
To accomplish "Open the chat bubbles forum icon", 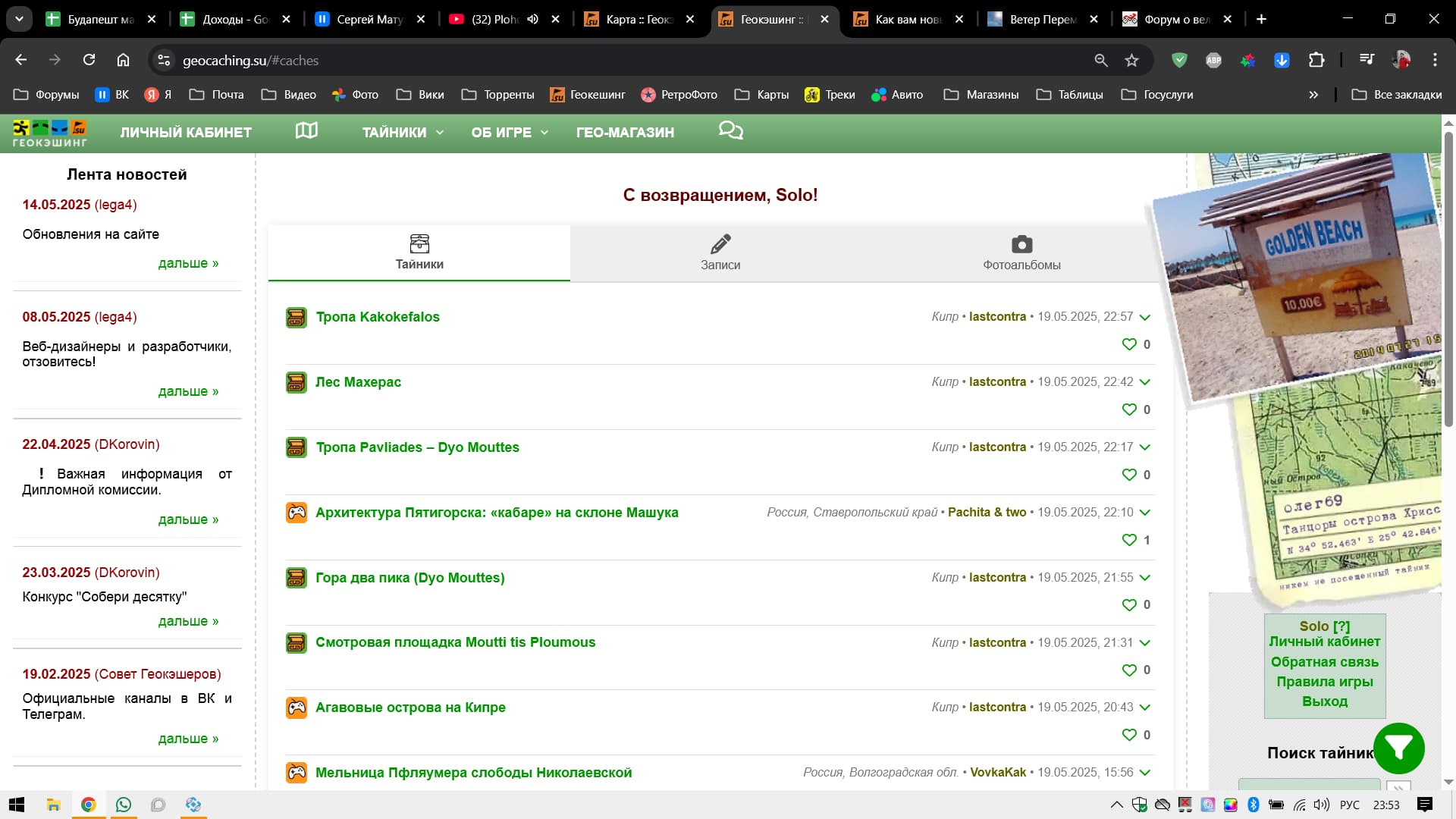I will point(730,131).
